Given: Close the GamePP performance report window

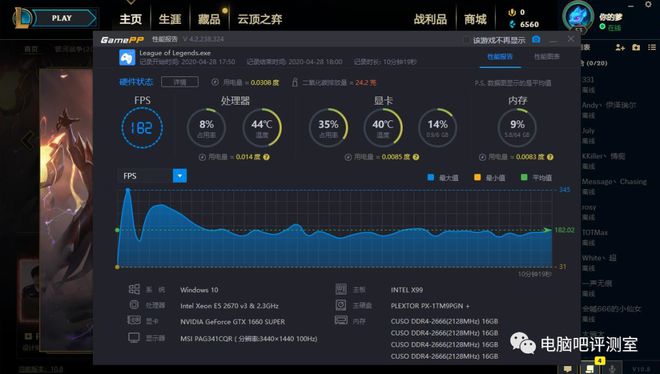Looking at the screenshot, I should pos(571,39).
